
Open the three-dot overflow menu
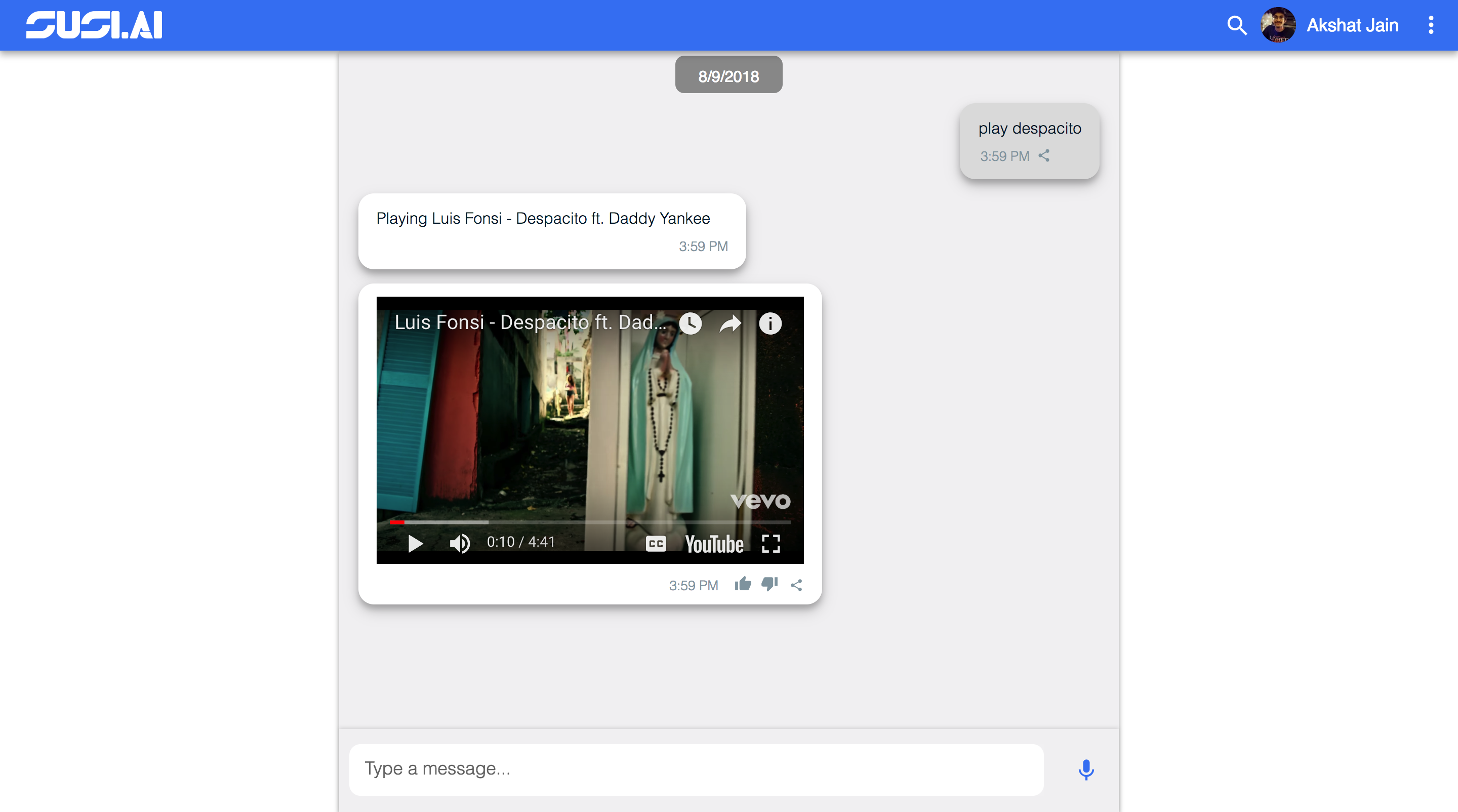[1431, 25]
